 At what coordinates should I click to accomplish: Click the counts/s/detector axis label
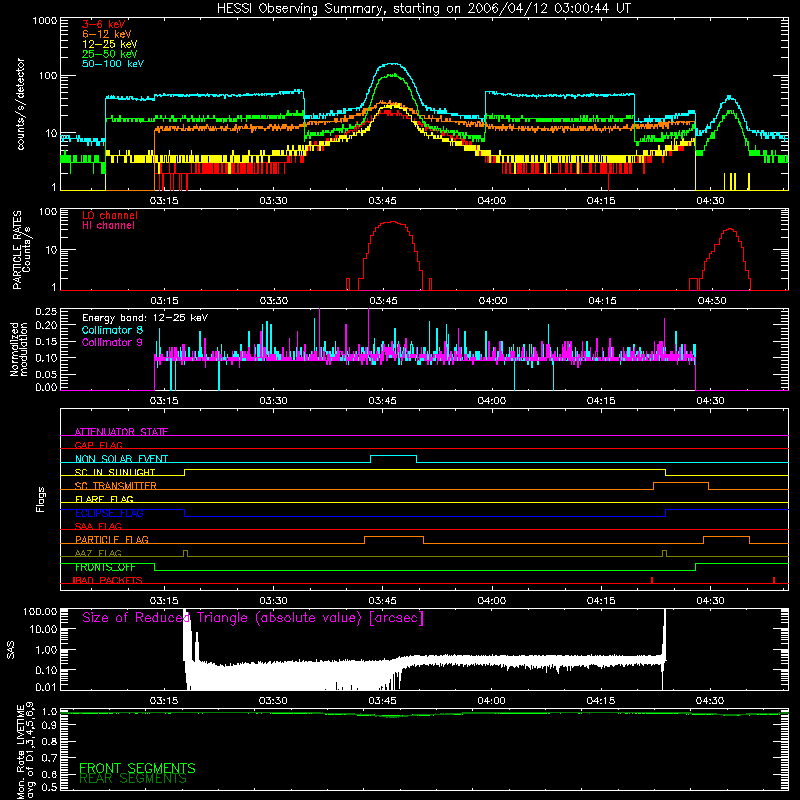tap(21, 104)
